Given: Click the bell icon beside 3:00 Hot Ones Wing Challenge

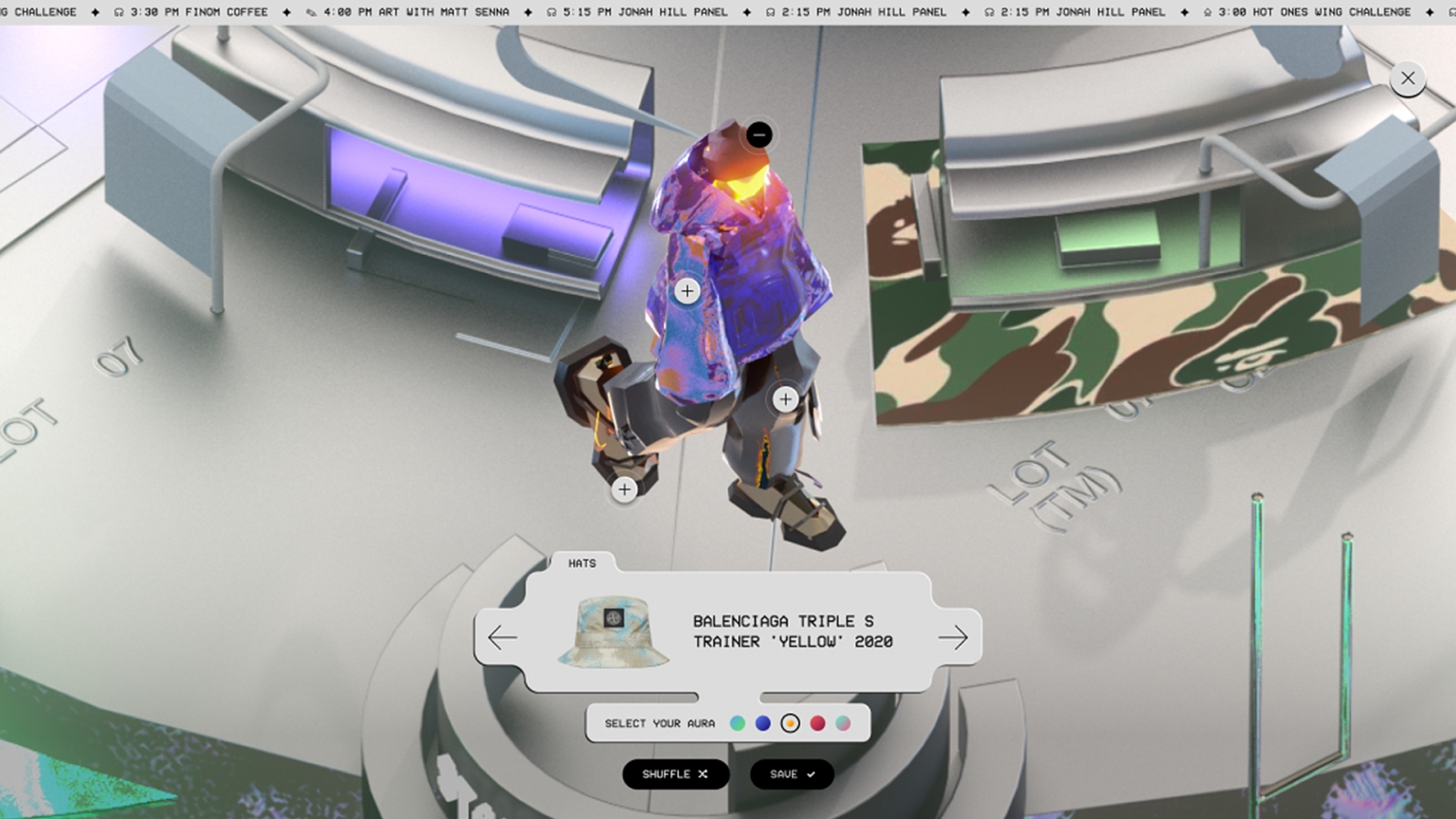Looking at the screenshot, I should tap(1208, 13).
